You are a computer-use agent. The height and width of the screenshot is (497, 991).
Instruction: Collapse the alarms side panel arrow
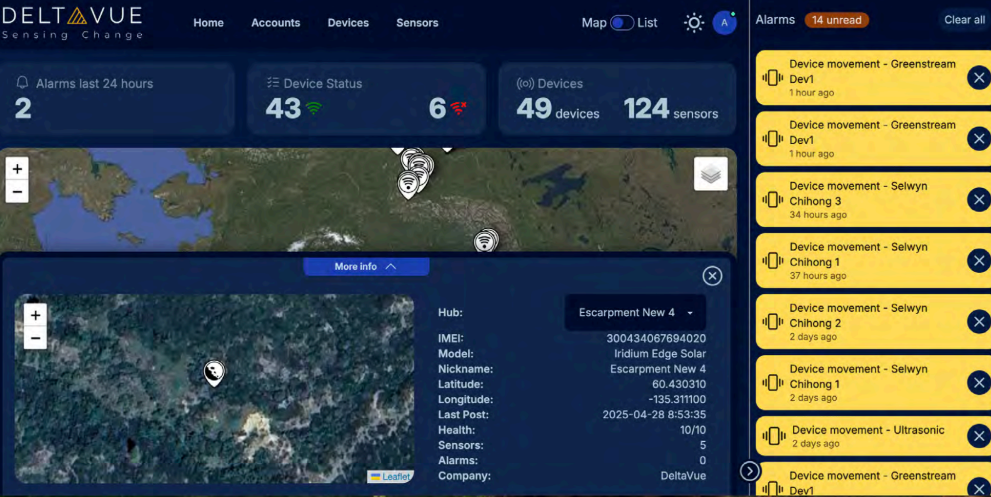pos(750,471)
